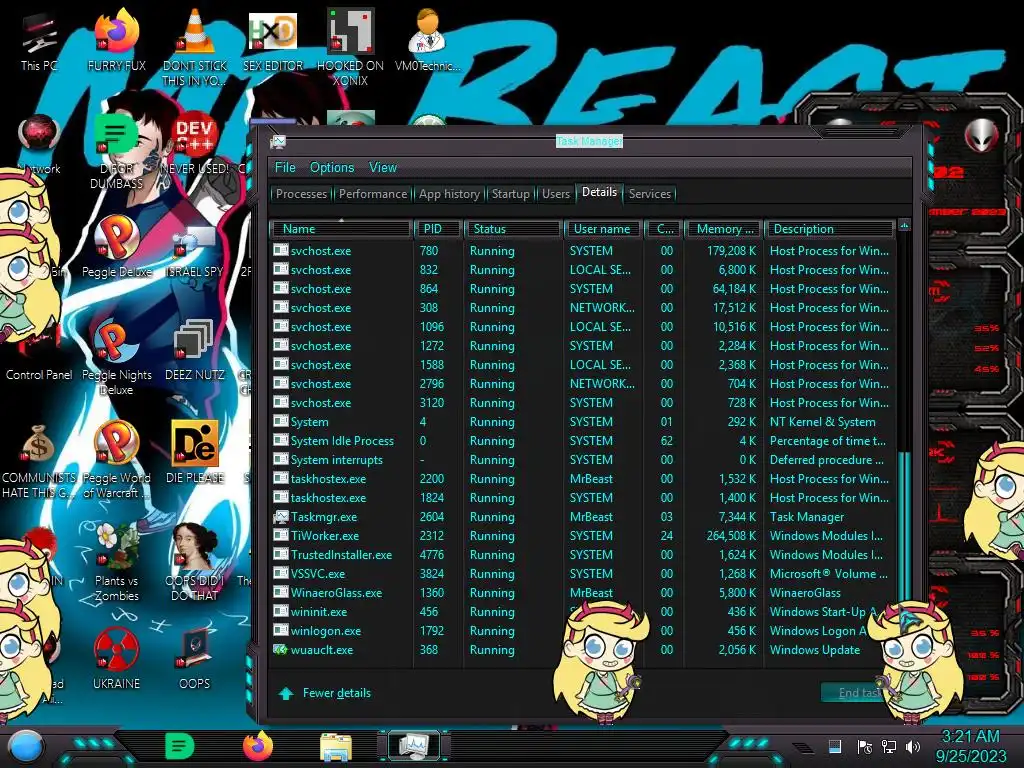Open the File menu in Task Manager

click(x=285, y=167)
